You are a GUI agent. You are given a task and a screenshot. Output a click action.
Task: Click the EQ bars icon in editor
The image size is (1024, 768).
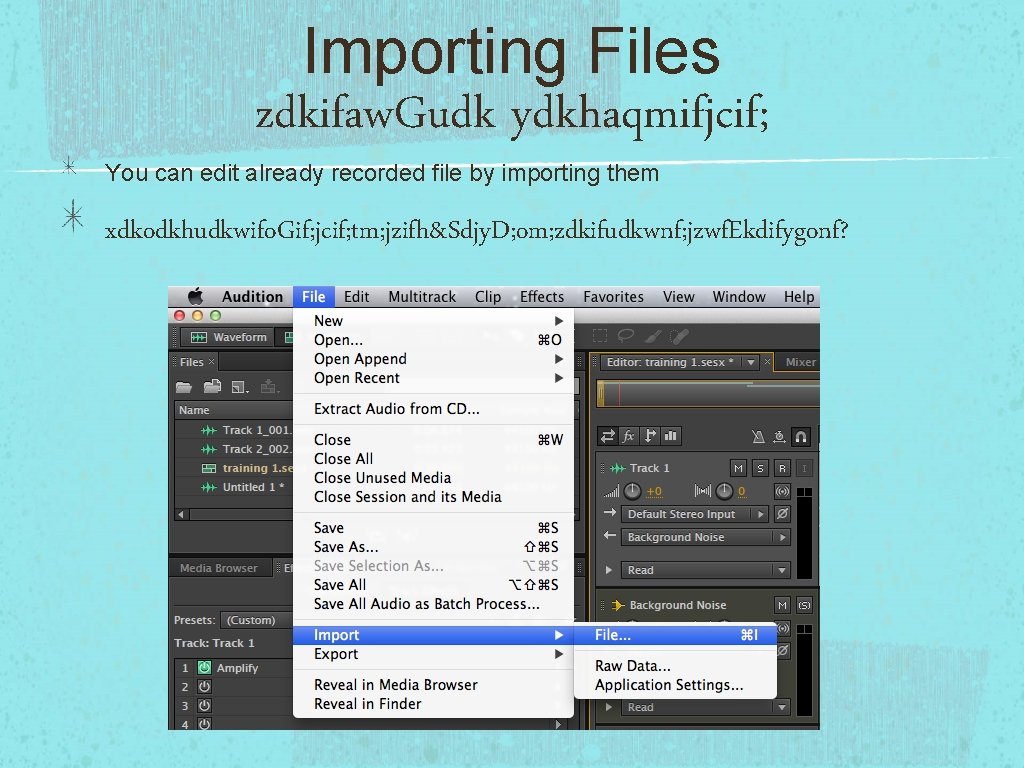[x=671, y=436]
